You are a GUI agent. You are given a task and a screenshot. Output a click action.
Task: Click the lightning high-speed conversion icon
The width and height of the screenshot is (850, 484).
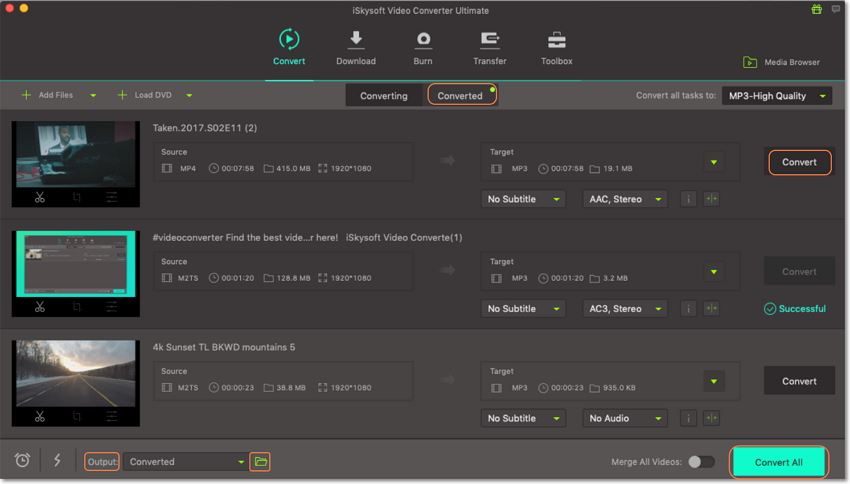pyautogui.click(x=57, y=460)
